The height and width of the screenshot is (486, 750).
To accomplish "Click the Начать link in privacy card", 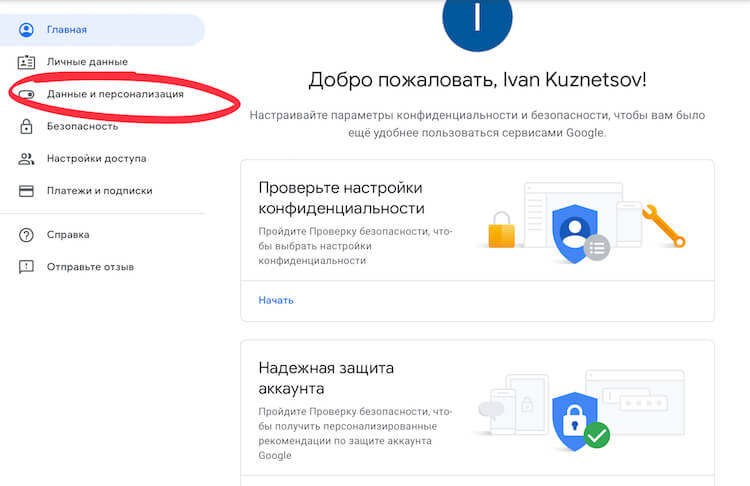I will click(x=276, y=300).
